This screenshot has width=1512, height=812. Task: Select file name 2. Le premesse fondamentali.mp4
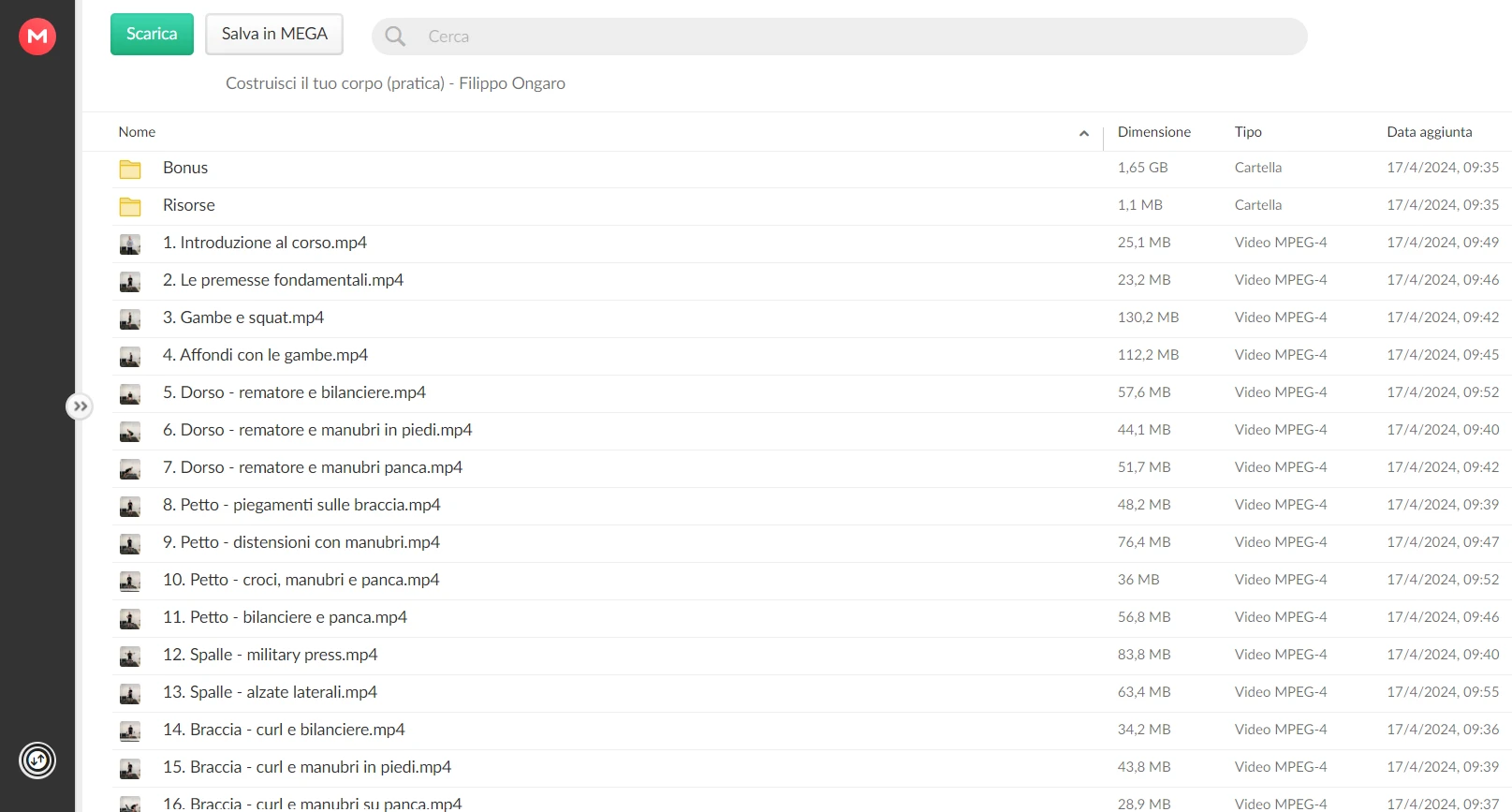coord(283,280)
